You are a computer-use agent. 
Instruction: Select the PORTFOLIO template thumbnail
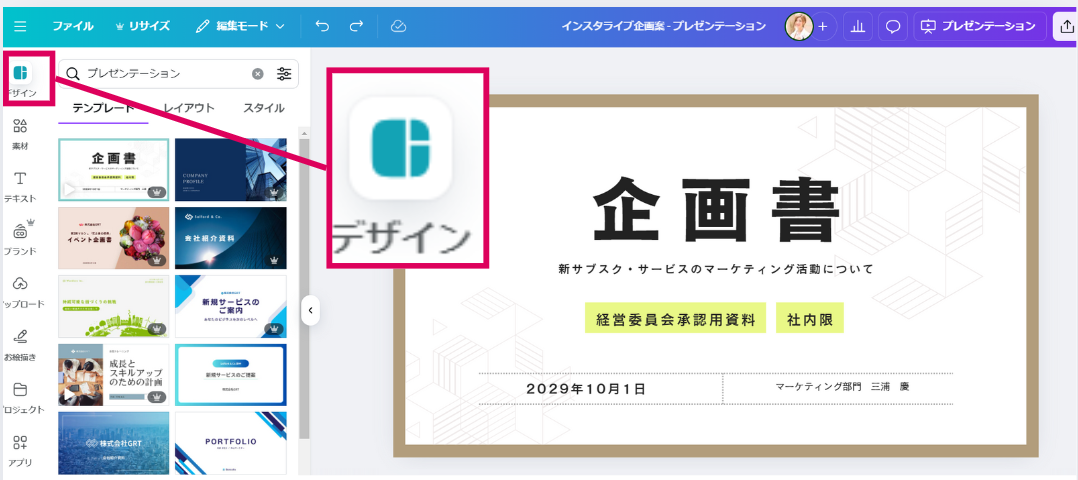click(x=231, y=442)
